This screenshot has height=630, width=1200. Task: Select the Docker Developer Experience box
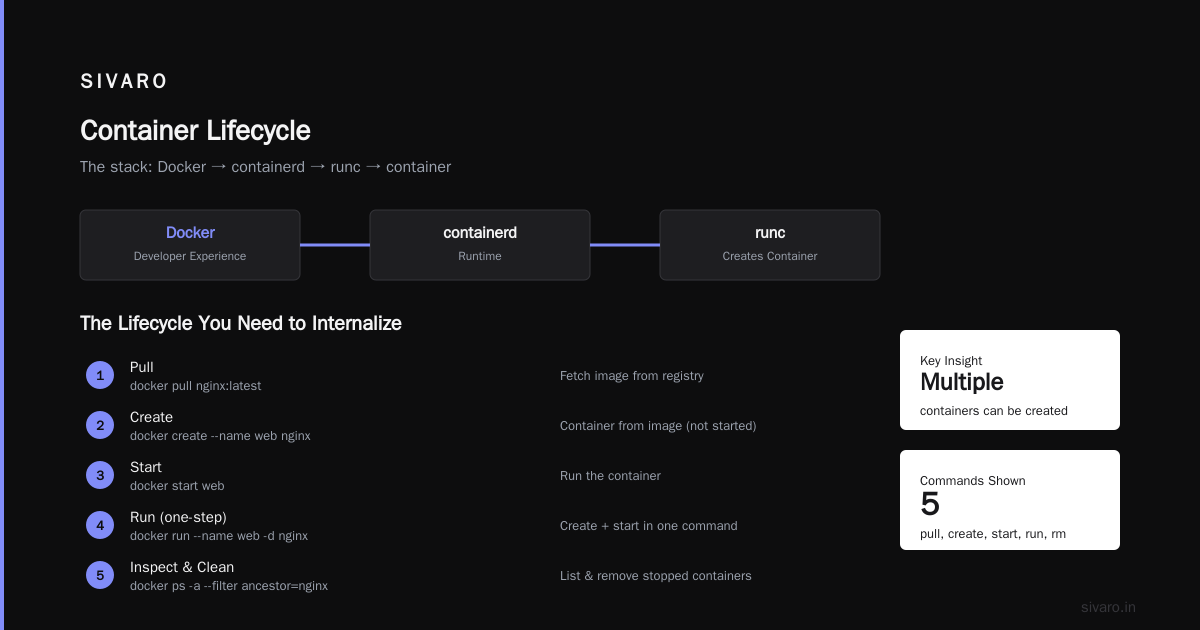click(190, 244)
